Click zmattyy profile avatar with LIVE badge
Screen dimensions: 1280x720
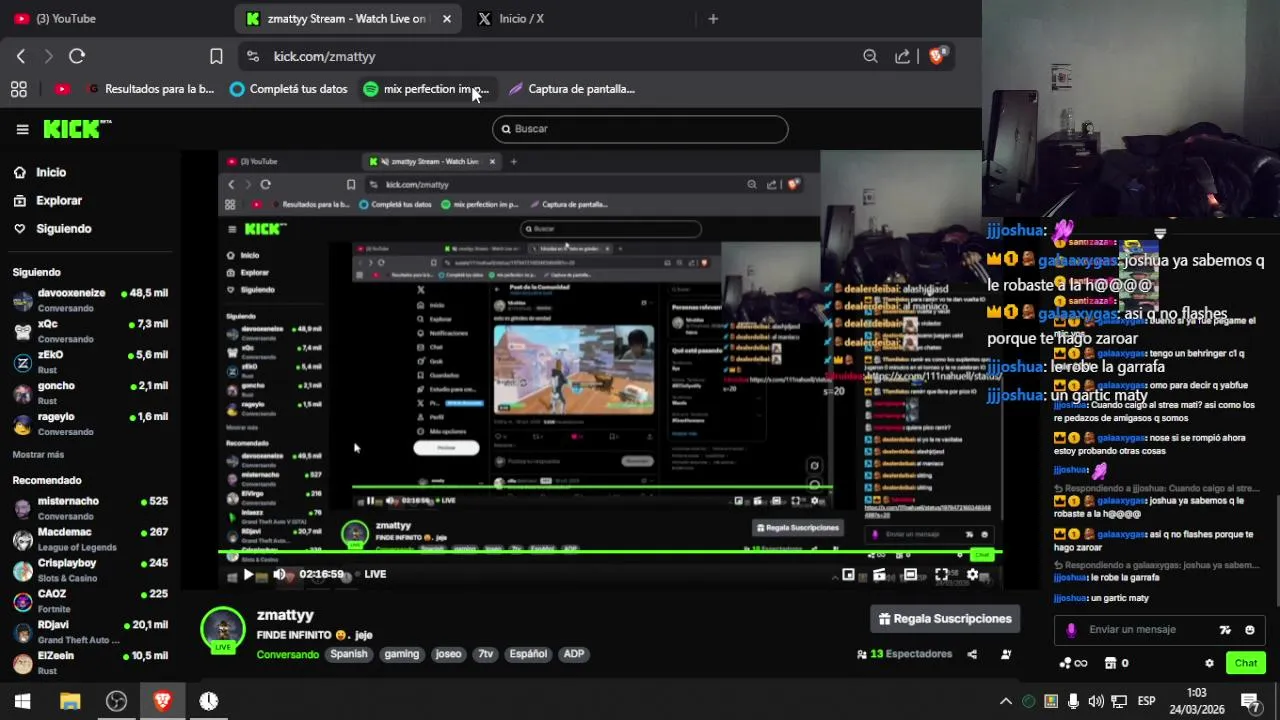[223, 630]
